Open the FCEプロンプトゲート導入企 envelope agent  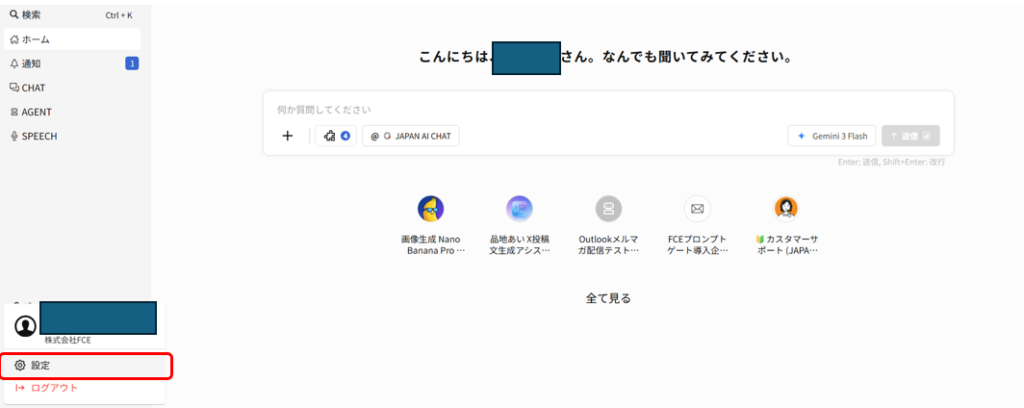tap(697, 226)
